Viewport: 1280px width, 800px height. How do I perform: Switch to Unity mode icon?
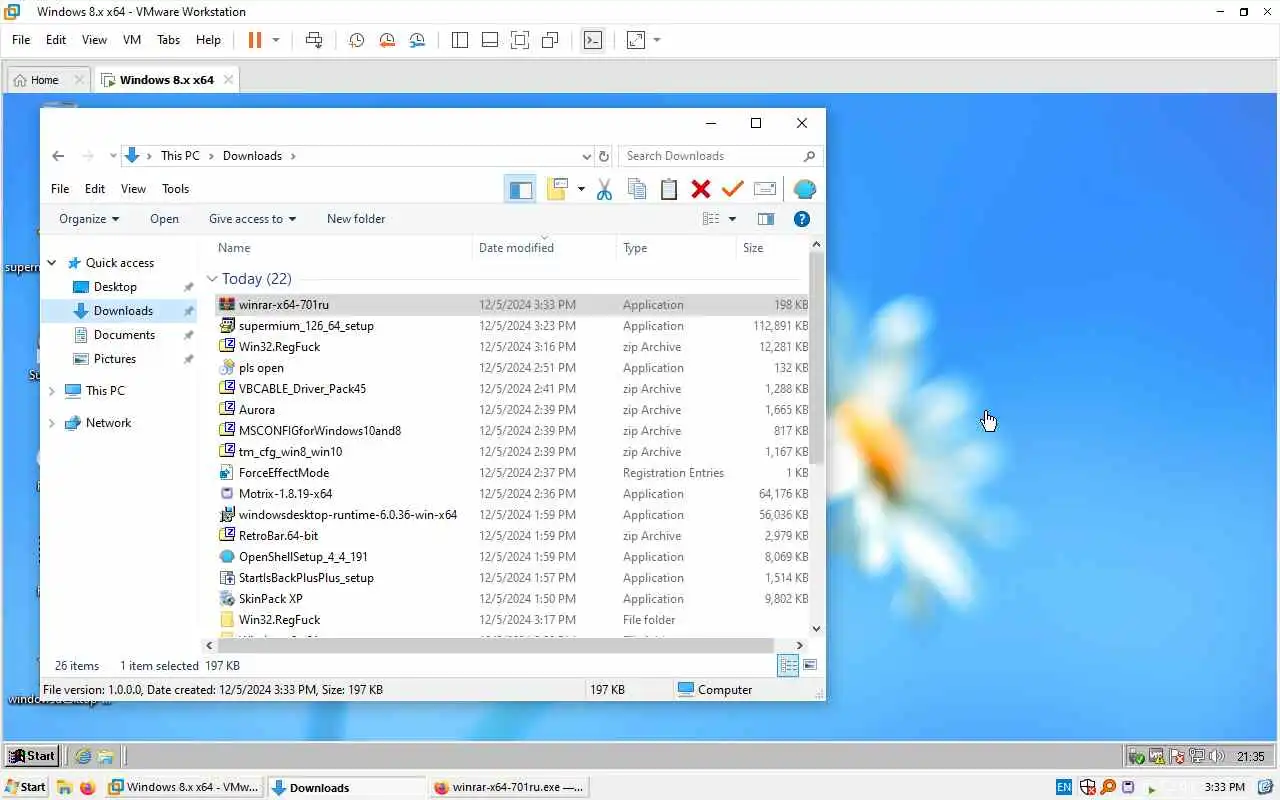pos(550,40)
